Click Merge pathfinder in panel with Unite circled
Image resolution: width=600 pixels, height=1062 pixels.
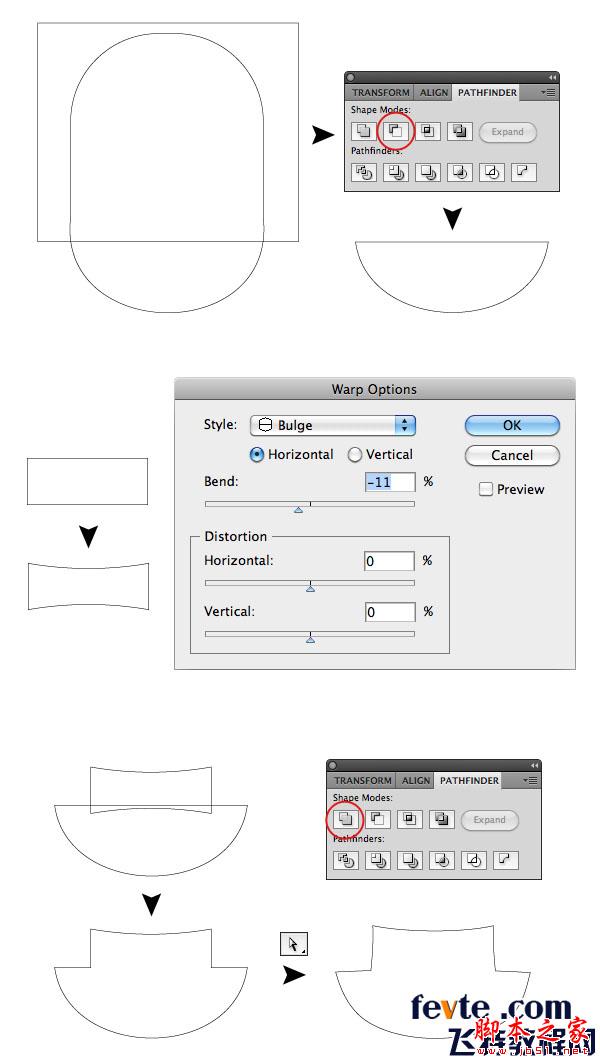(x=410, y=860)
